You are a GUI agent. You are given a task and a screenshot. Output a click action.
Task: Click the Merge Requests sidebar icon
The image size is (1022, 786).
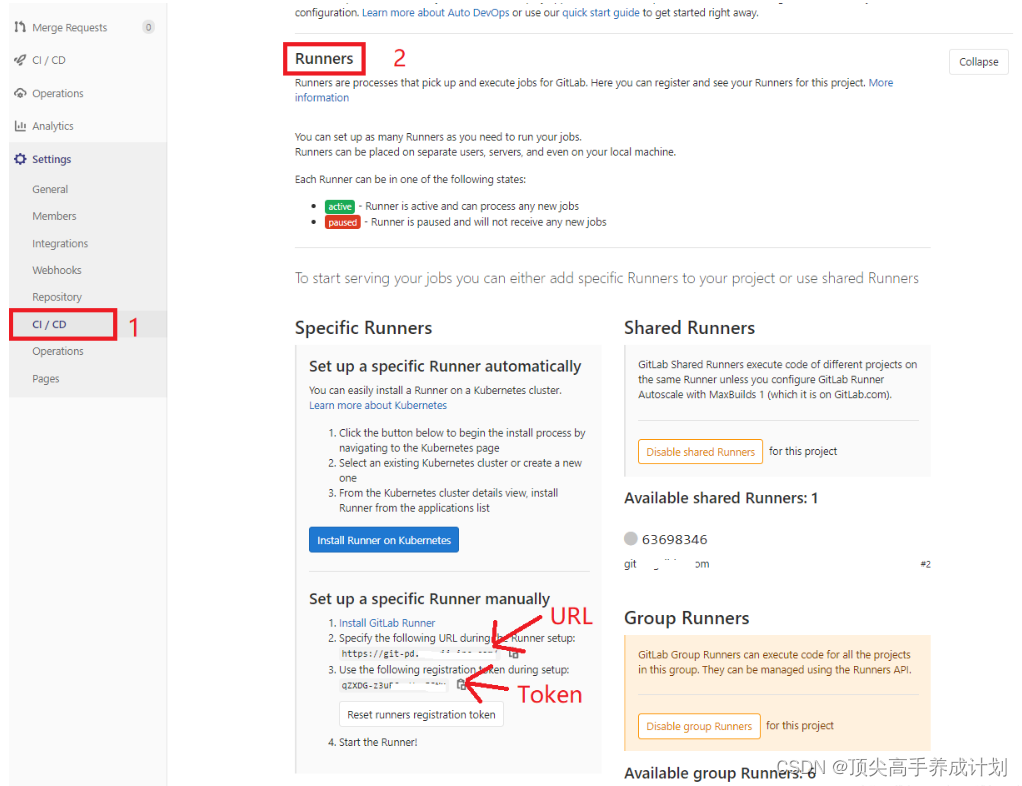pos(20,27)
